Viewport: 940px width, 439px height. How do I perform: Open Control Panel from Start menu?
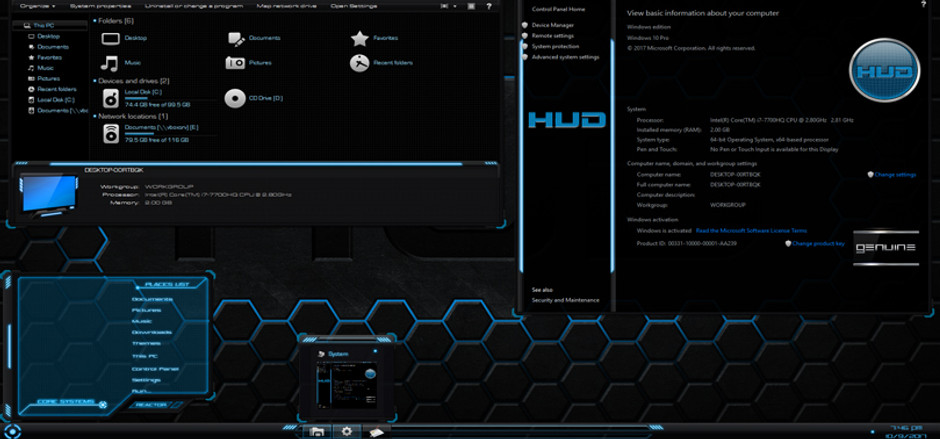(x=155, y=369)
